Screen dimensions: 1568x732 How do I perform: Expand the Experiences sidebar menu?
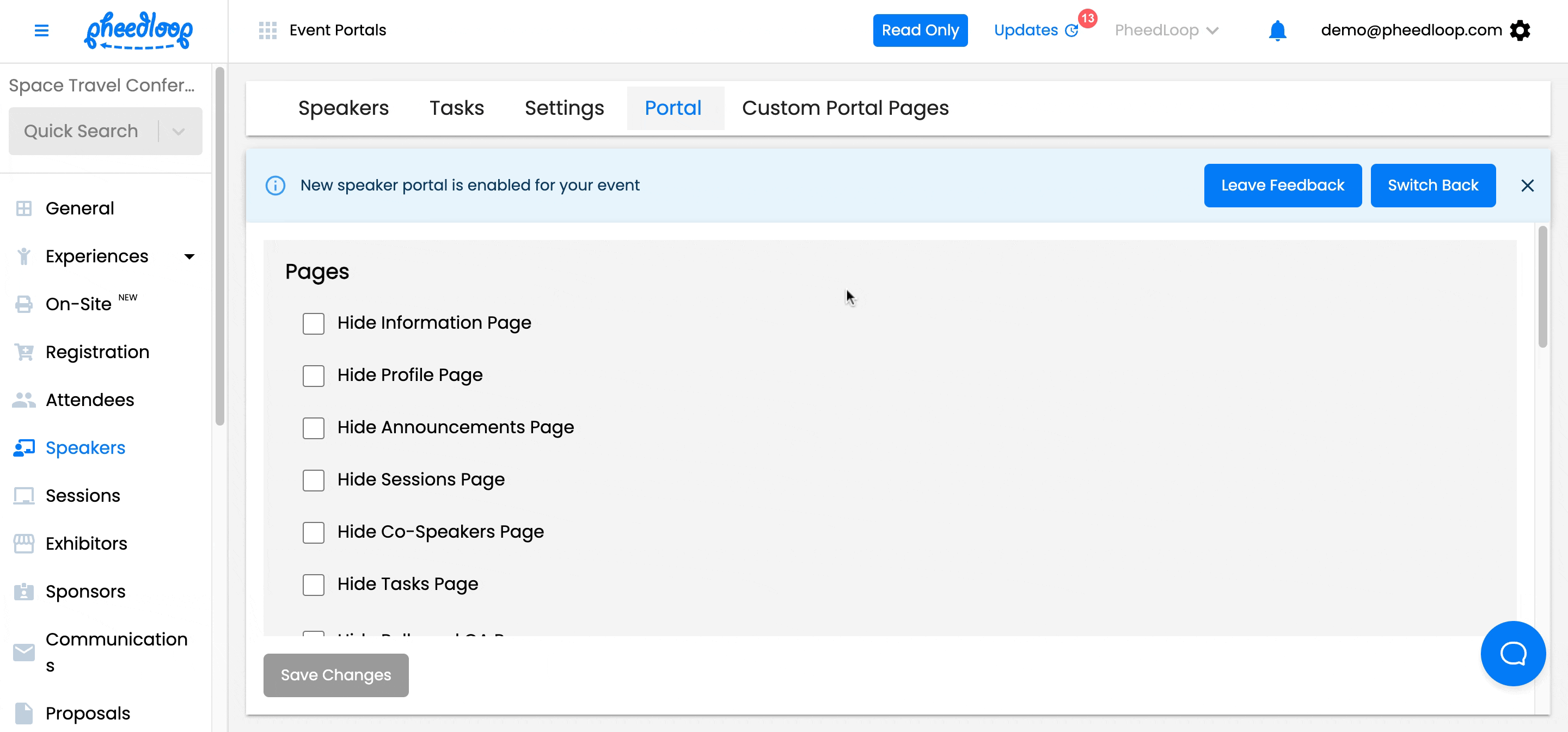[x=189, y=256]
